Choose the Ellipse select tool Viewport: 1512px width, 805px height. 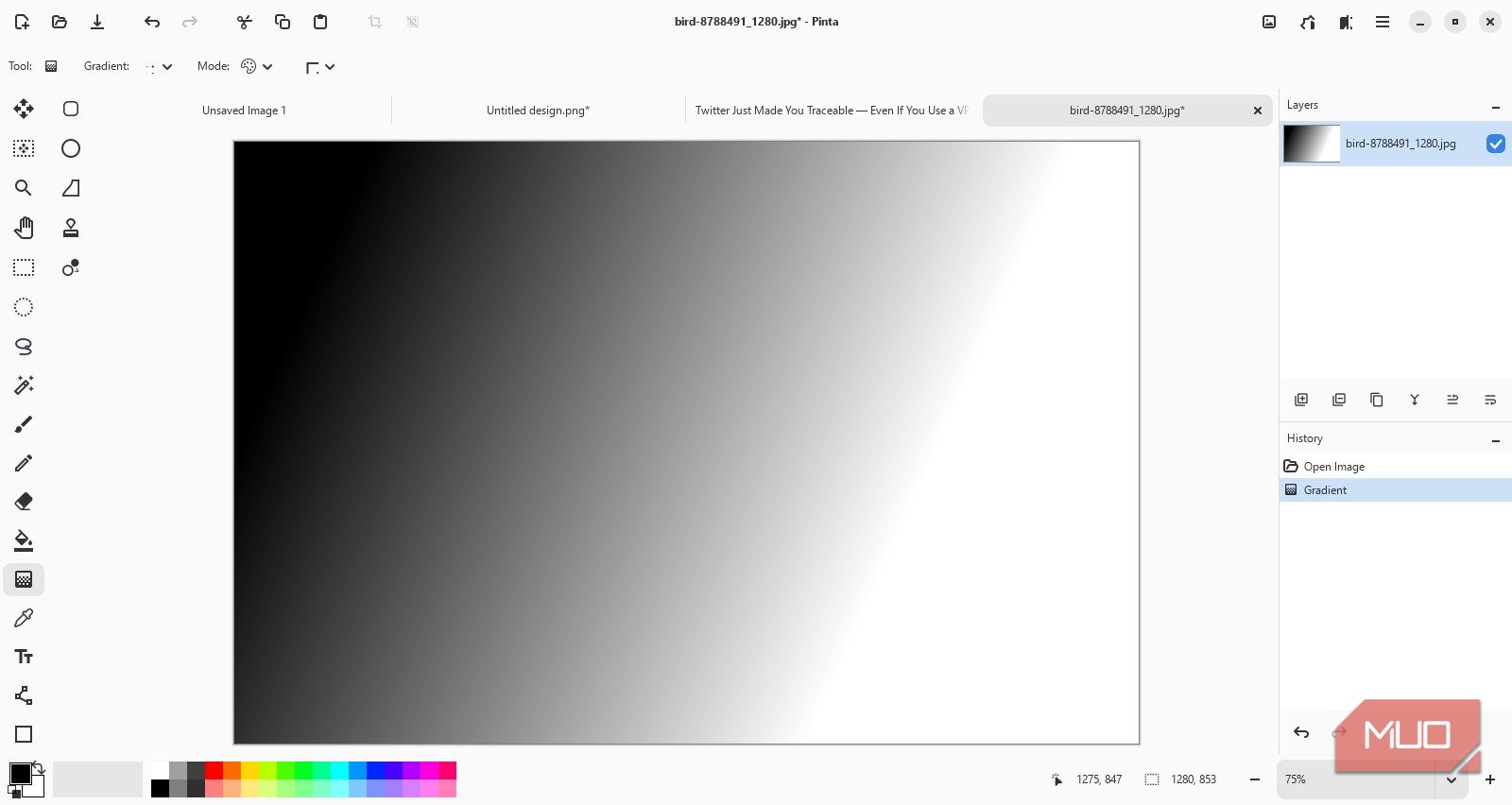(x=24, y=307)
